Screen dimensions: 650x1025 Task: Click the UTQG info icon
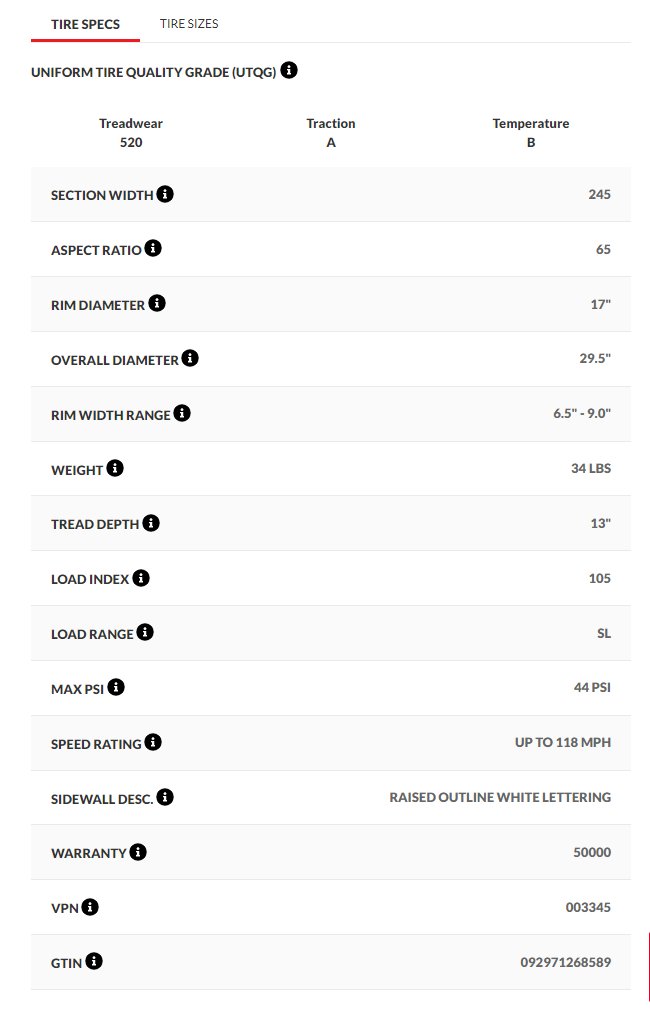pos(289,70)
